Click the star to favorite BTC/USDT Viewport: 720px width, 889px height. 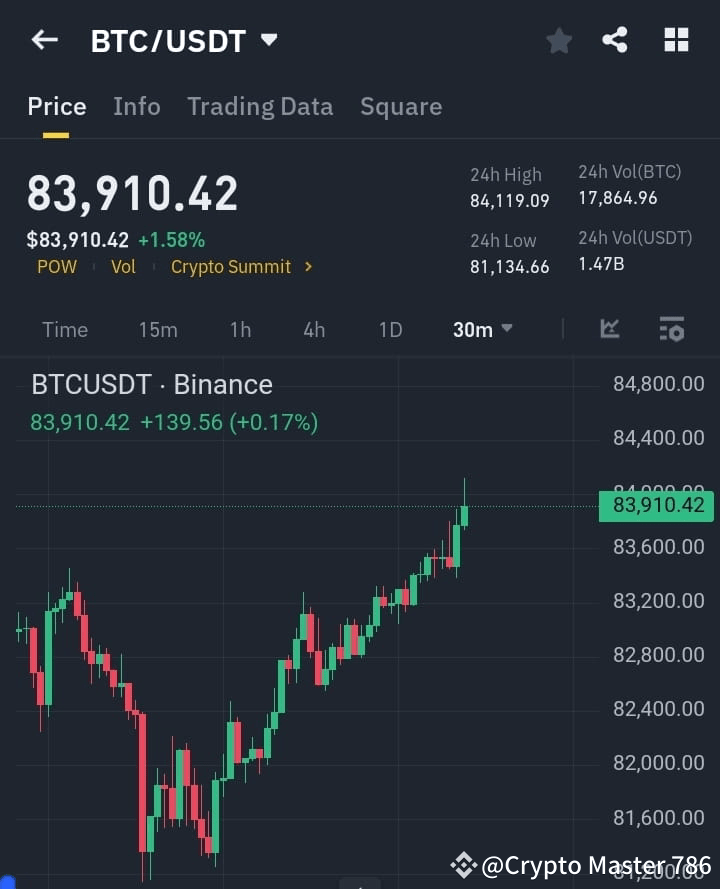[558, 40]
